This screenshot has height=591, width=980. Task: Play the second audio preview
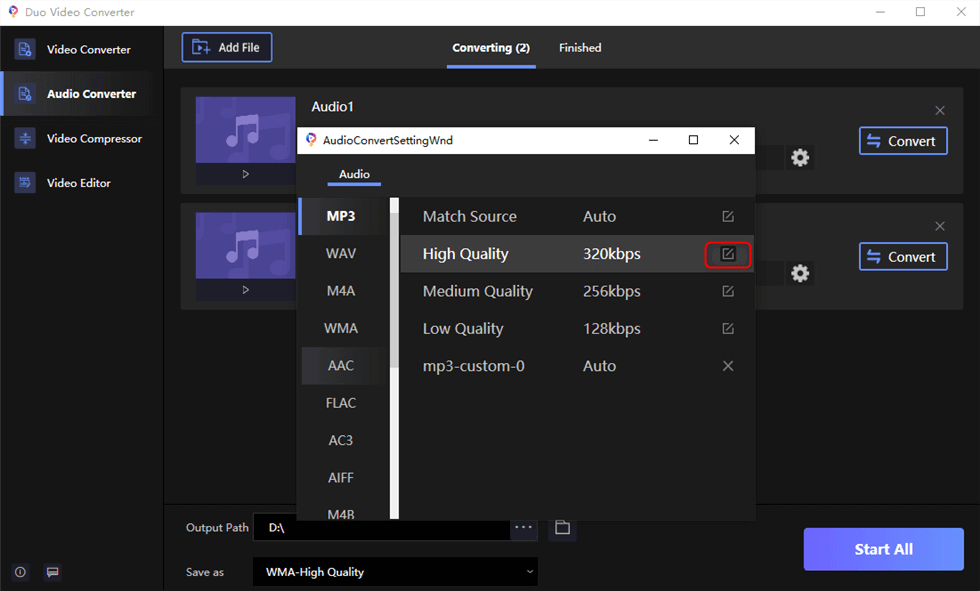click(x=246, y=290)
